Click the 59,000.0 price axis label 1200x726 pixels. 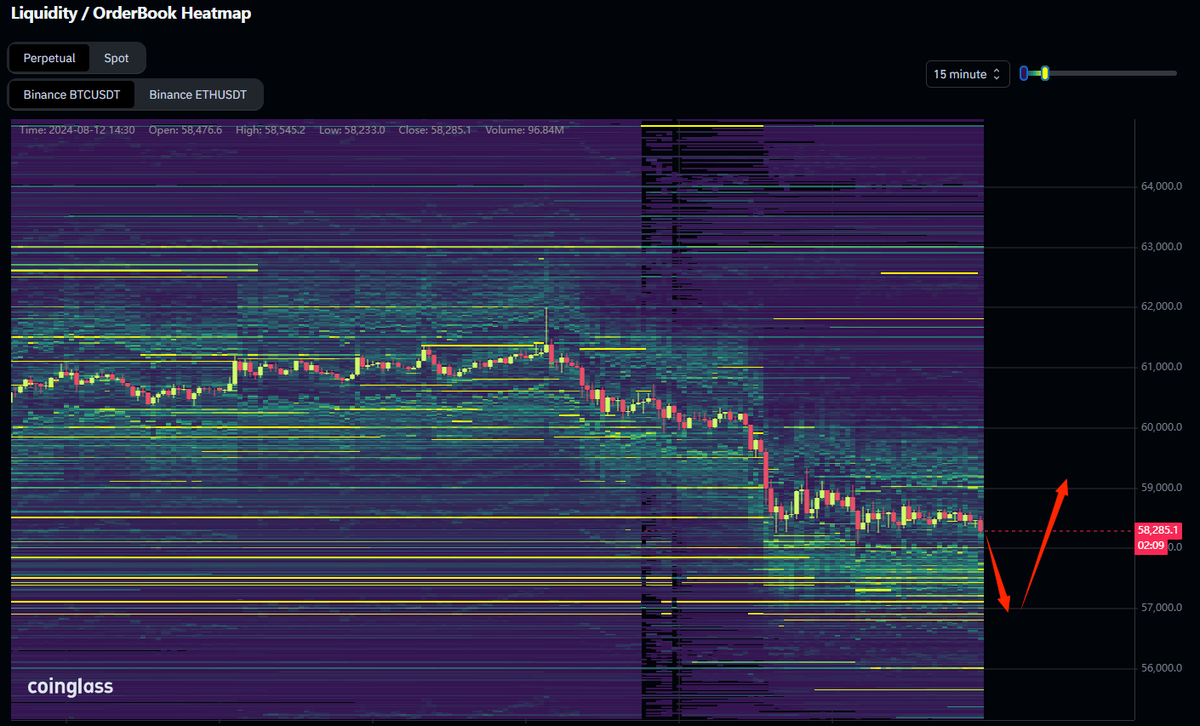[1162, 487]
